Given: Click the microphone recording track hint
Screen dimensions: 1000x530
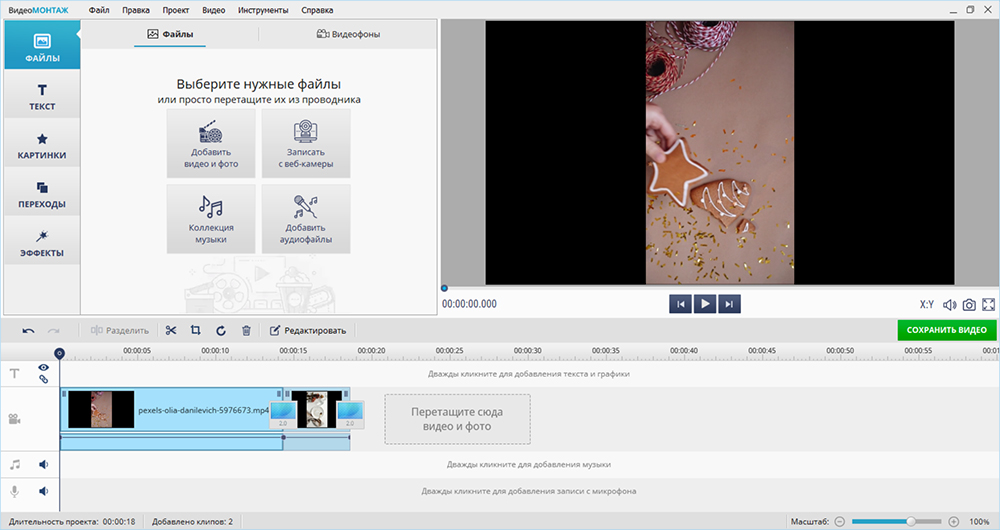Looking at the screenshot, I should pyautogui.click(x=529, y=491).
